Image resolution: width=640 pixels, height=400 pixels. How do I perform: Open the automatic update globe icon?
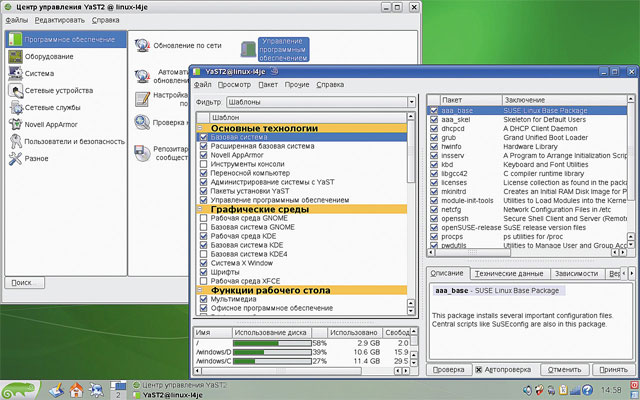[142, 76]
